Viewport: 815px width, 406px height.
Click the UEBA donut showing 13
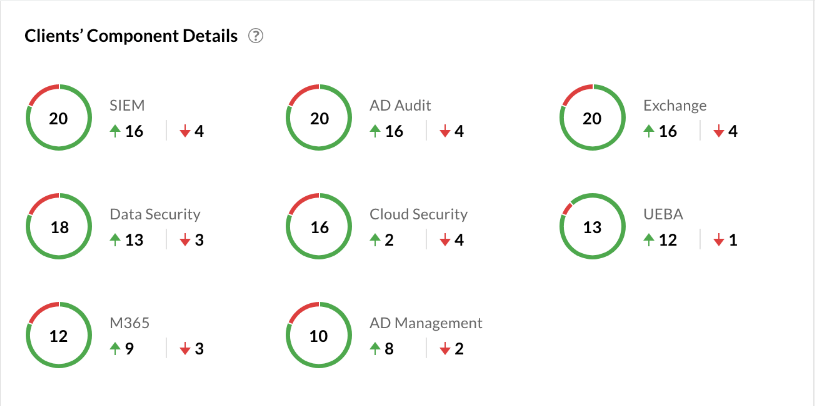point(592,227)
